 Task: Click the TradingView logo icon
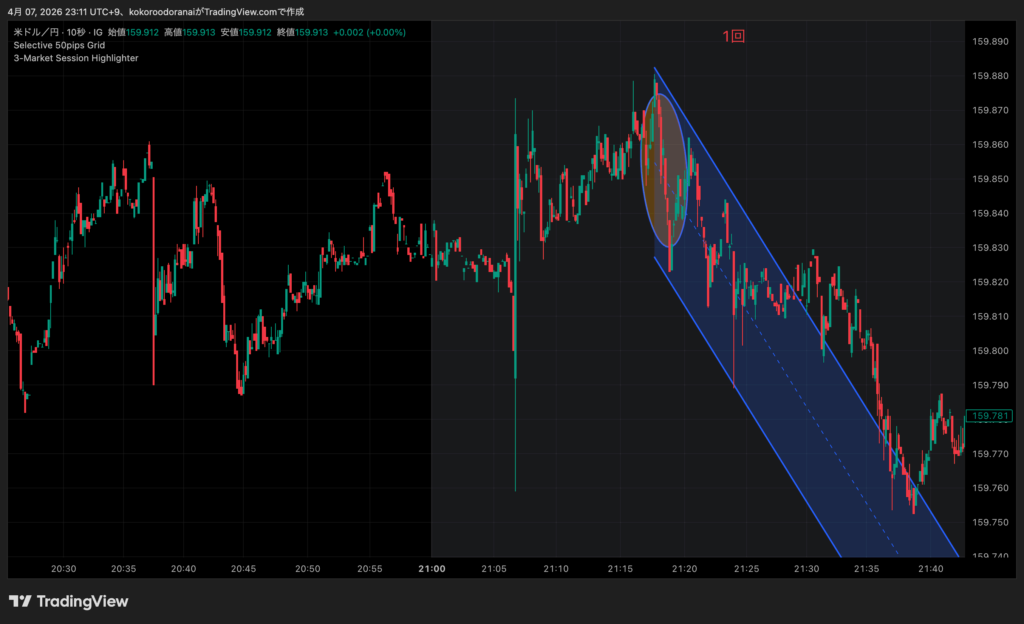pyautogui.click(x=19, y=601)
